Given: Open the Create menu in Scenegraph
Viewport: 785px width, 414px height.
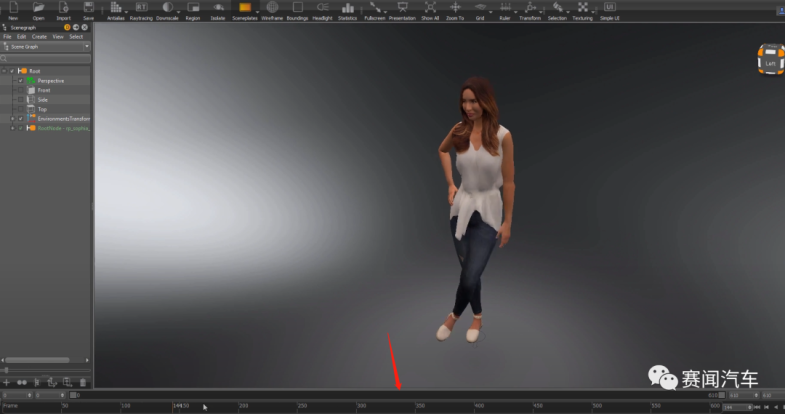Looking at the screenshot, I should 39,37.
